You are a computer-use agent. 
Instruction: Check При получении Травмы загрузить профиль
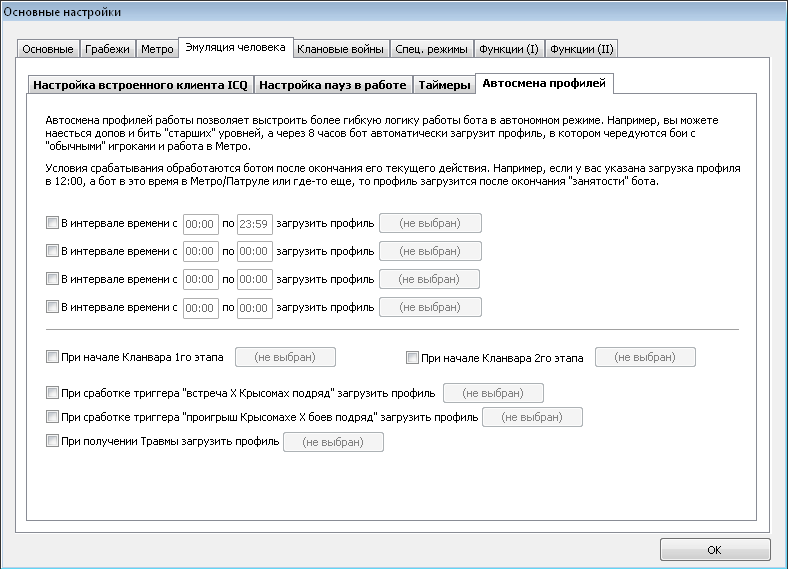[52, 441]
